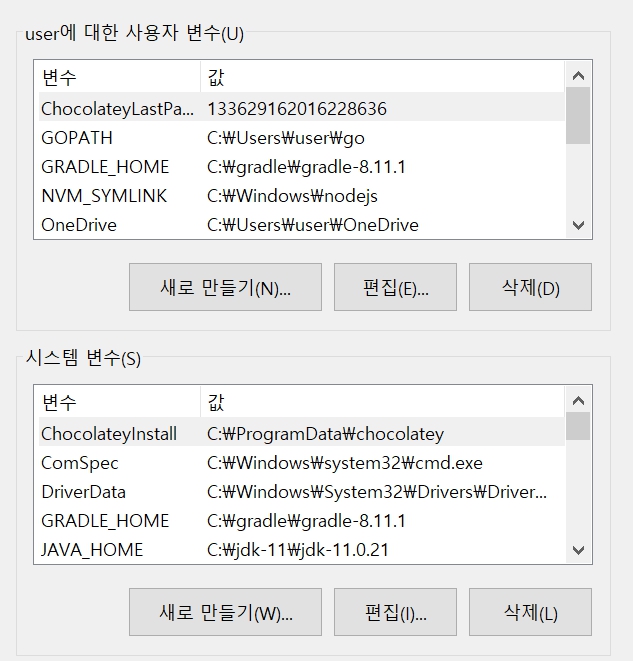Click 새로 만들기(W)... button for system variables
The image size is (633, 661).
pos(225,612)
